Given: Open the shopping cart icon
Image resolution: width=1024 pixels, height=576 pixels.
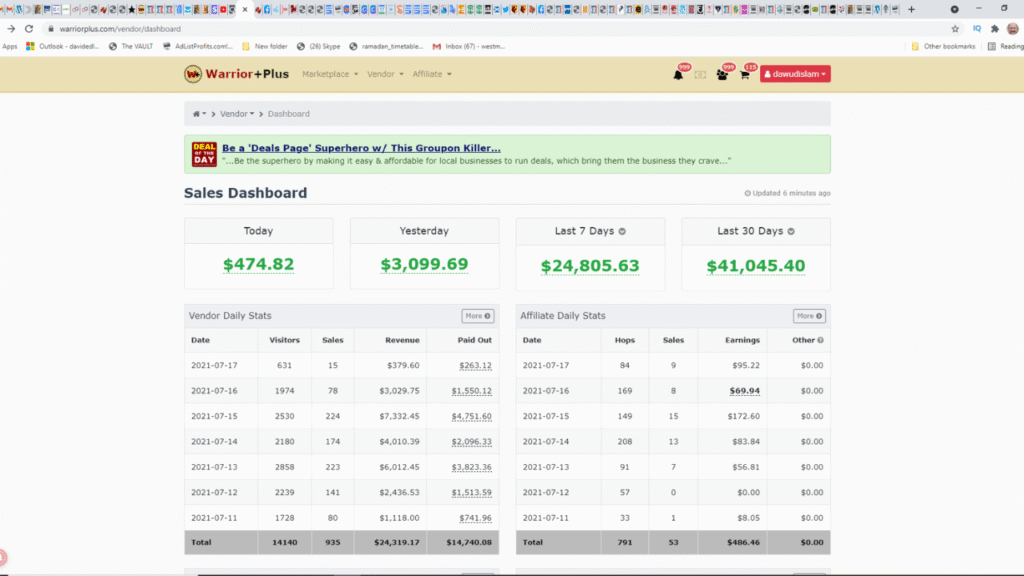Looking at the screenshot, I should pyautogui.click(x=744, y=74).
